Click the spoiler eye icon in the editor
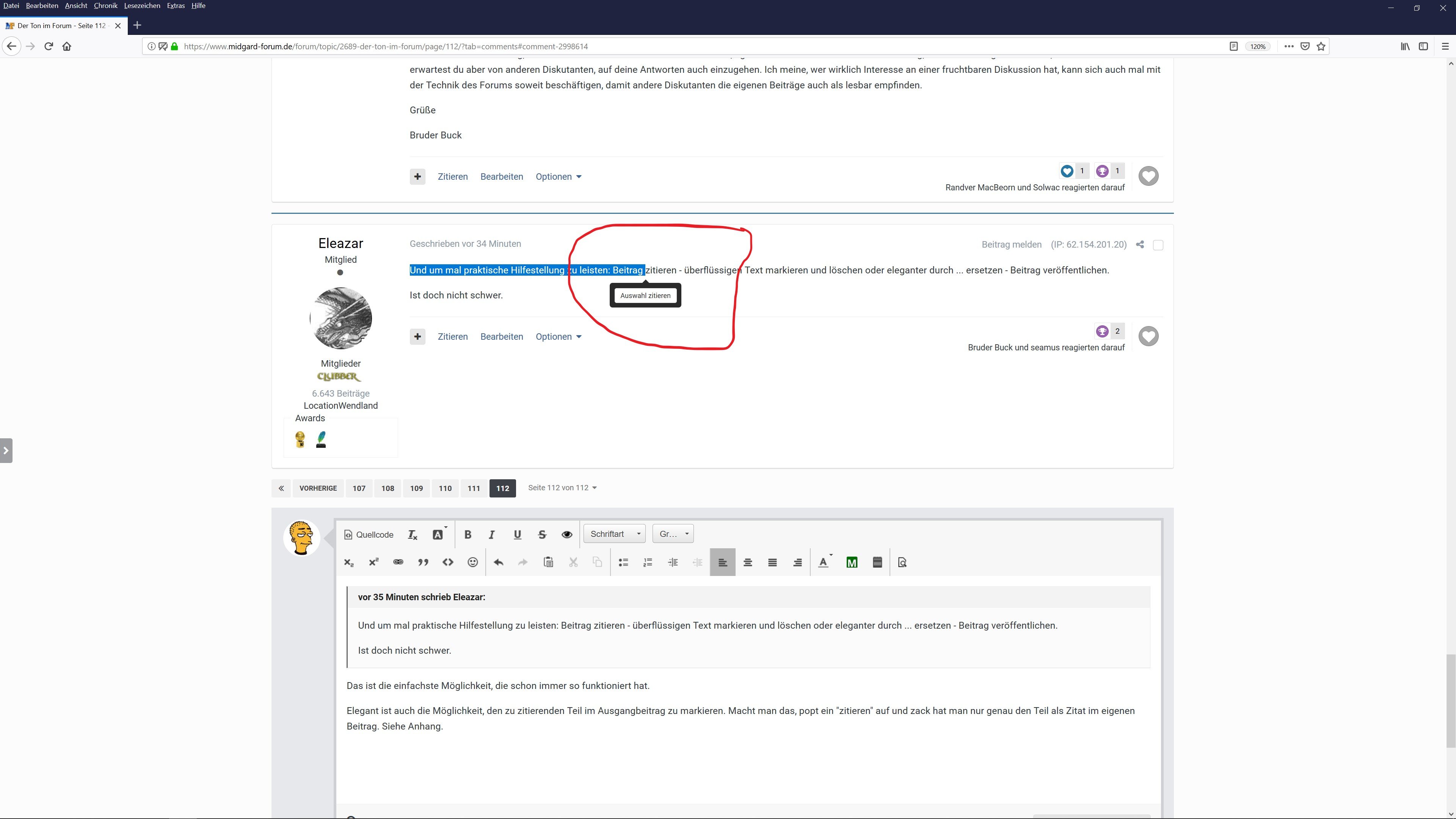Viewport: 1456px width, 819px height. tap(567, 534)
